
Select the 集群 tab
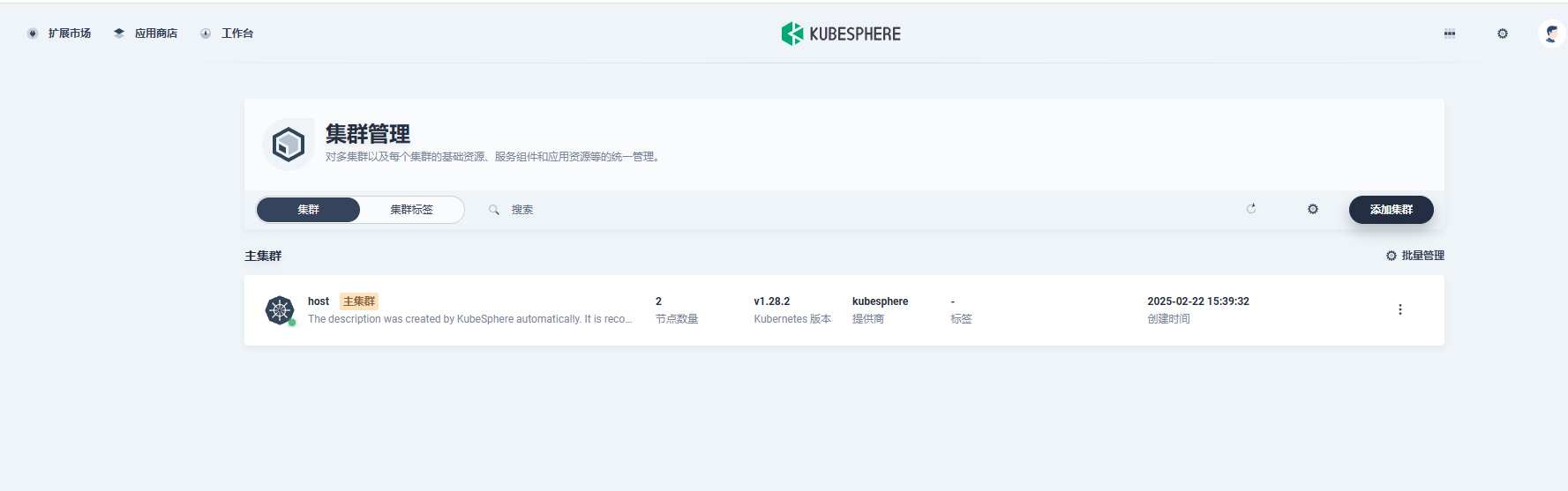[x=308, y=210]
